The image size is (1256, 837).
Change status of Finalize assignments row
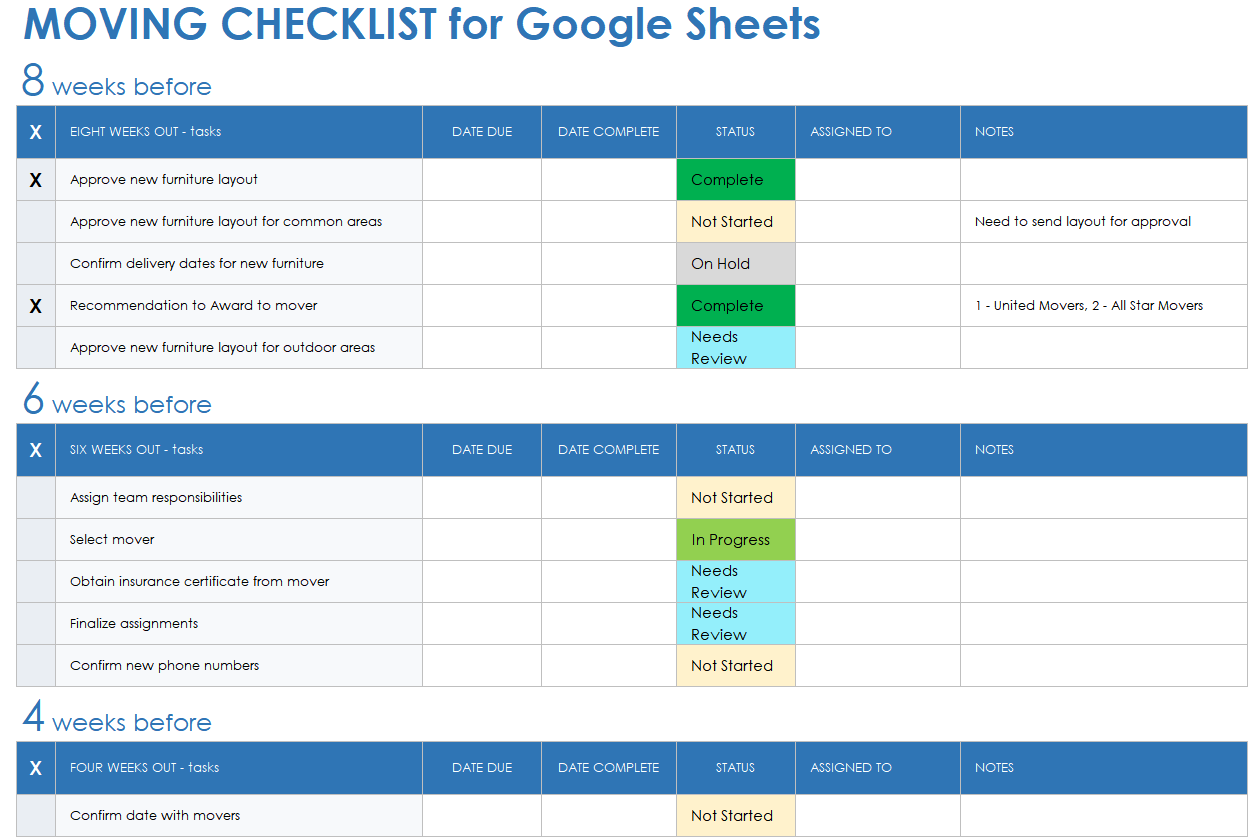735,624
